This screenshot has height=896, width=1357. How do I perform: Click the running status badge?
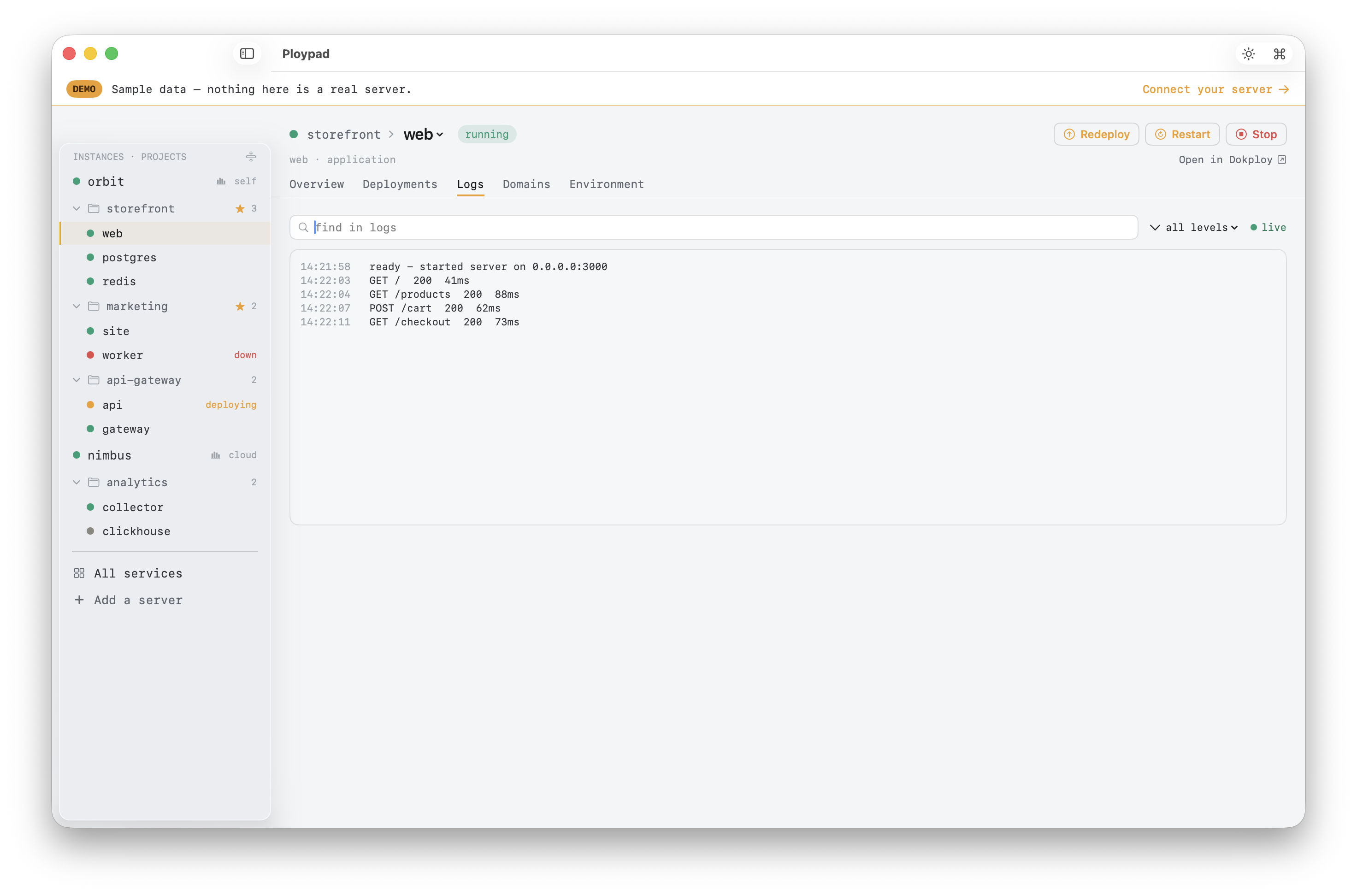[487, 134]
